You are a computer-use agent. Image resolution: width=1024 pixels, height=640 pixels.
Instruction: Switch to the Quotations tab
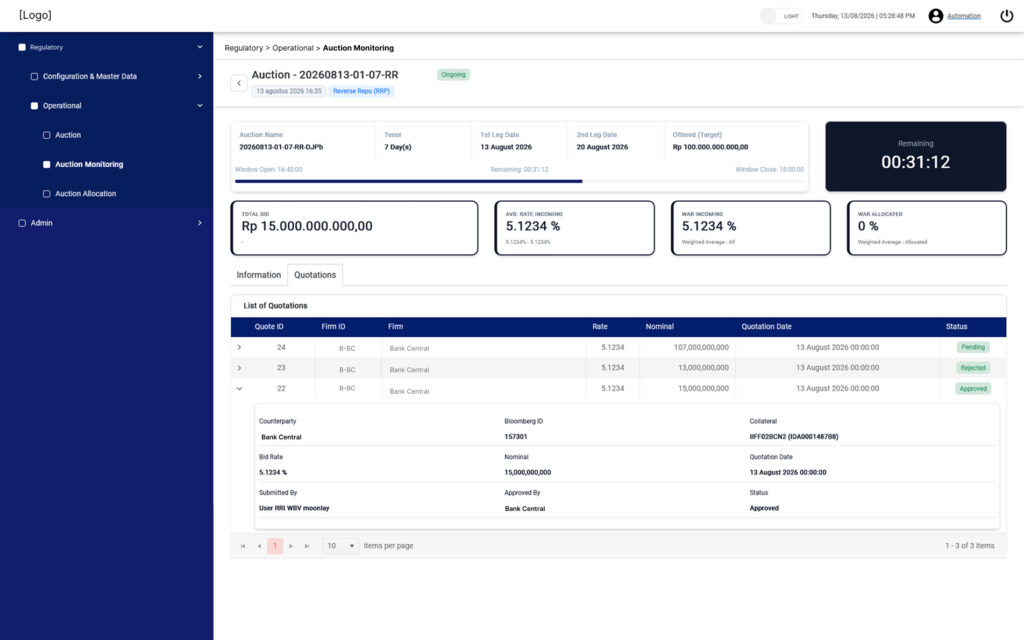(x=315, y=275)
